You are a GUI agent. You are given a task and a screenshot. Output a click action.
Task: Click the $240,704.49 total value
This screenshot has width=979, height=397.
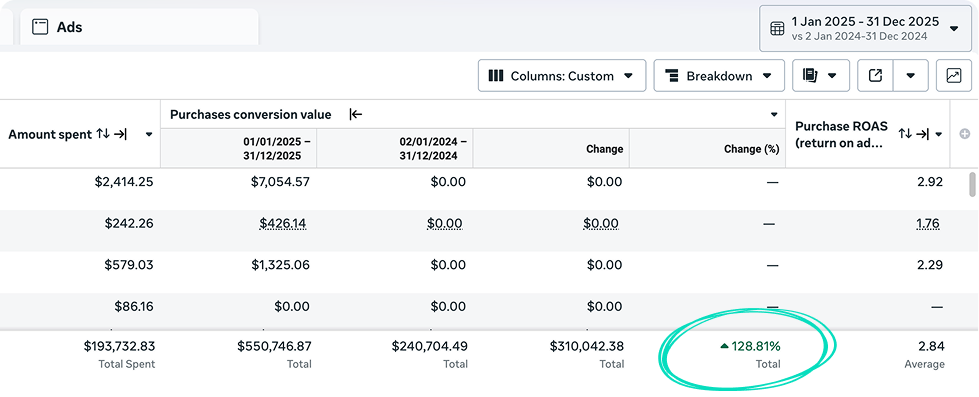tap(430, 346)
